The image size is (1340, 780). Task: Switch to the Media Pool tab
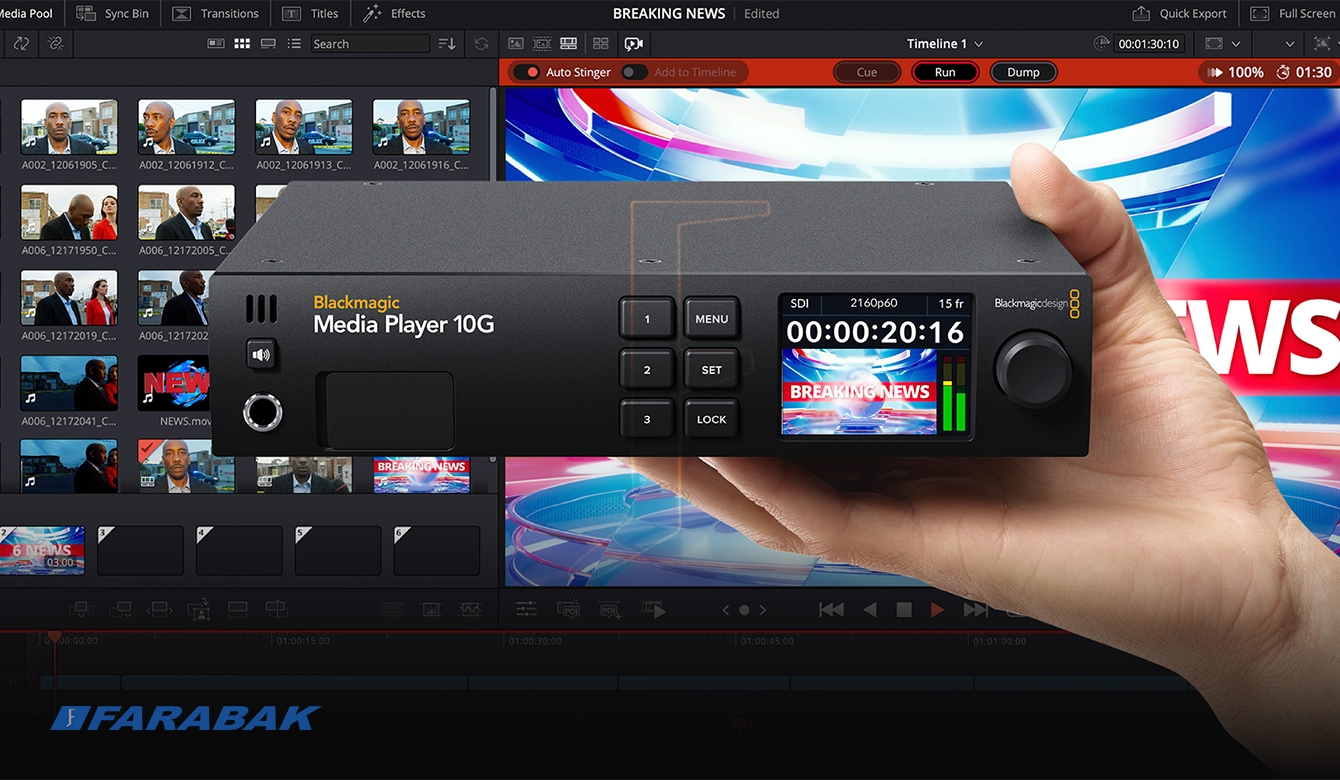(26, 14)
